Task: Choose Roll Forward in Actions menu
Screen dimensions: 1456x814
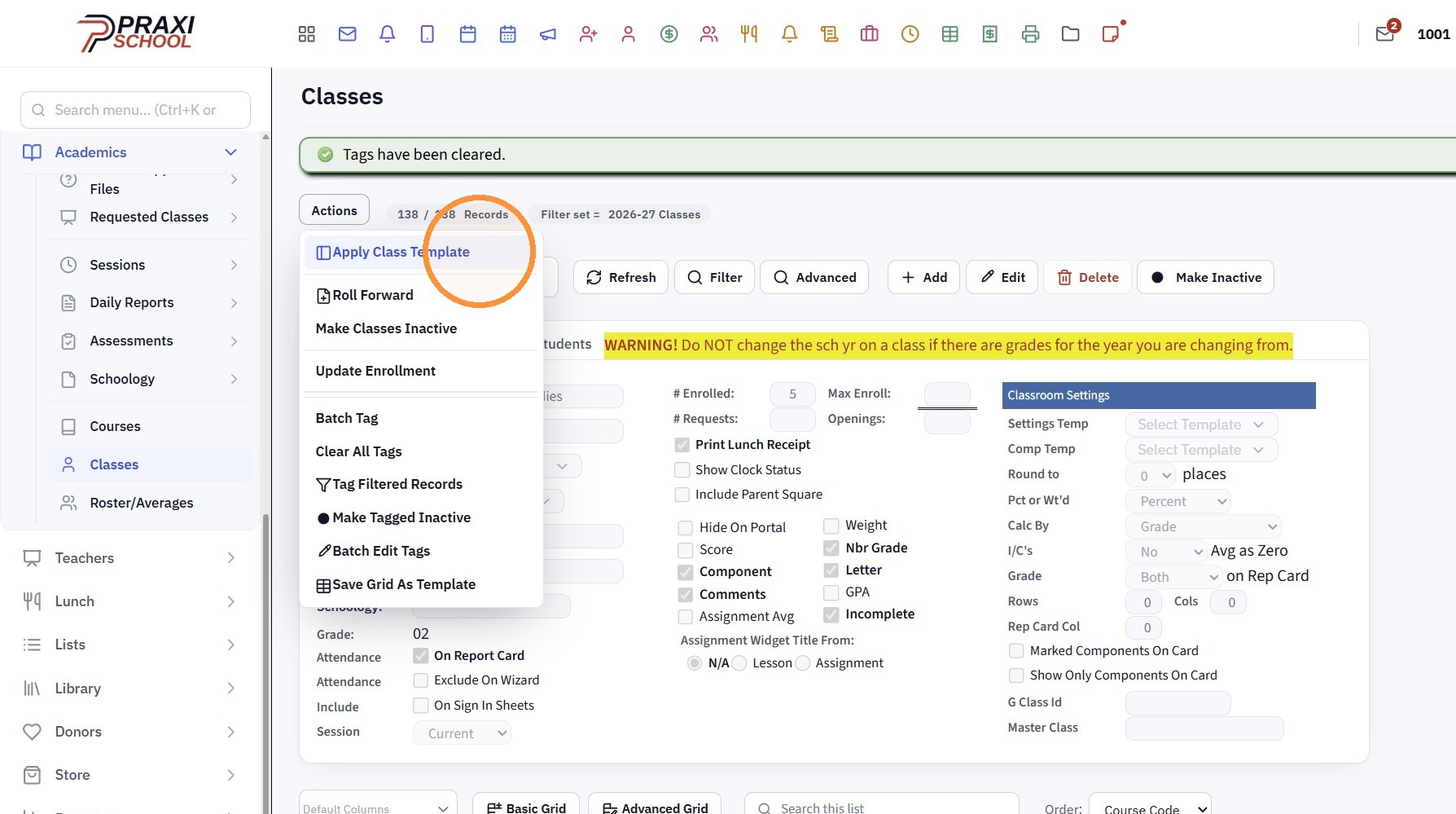Action: (x=420, y=295)
